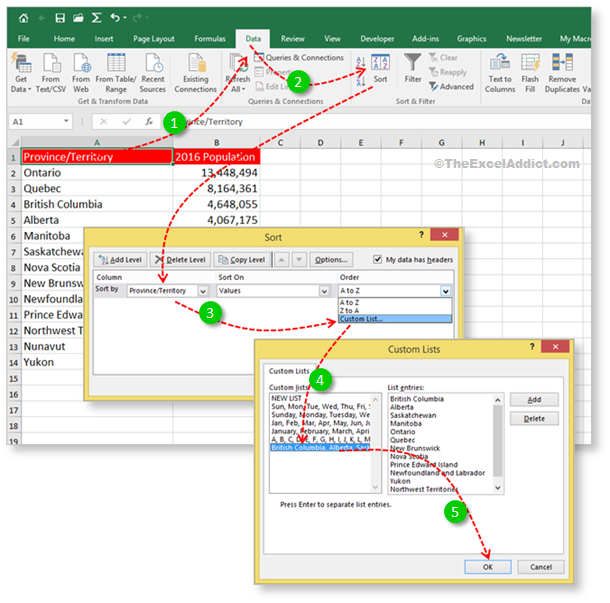The width and height of the screenshot is (610, 603).
Task: Click the formula bar input
Action: point(379,122)
